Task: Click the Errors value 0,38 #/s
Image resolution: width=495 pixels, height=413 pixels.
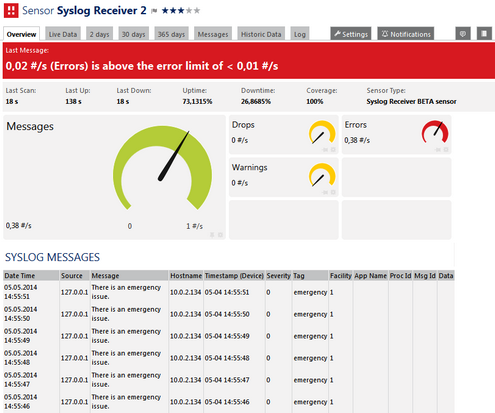Action: pos(357,140)
